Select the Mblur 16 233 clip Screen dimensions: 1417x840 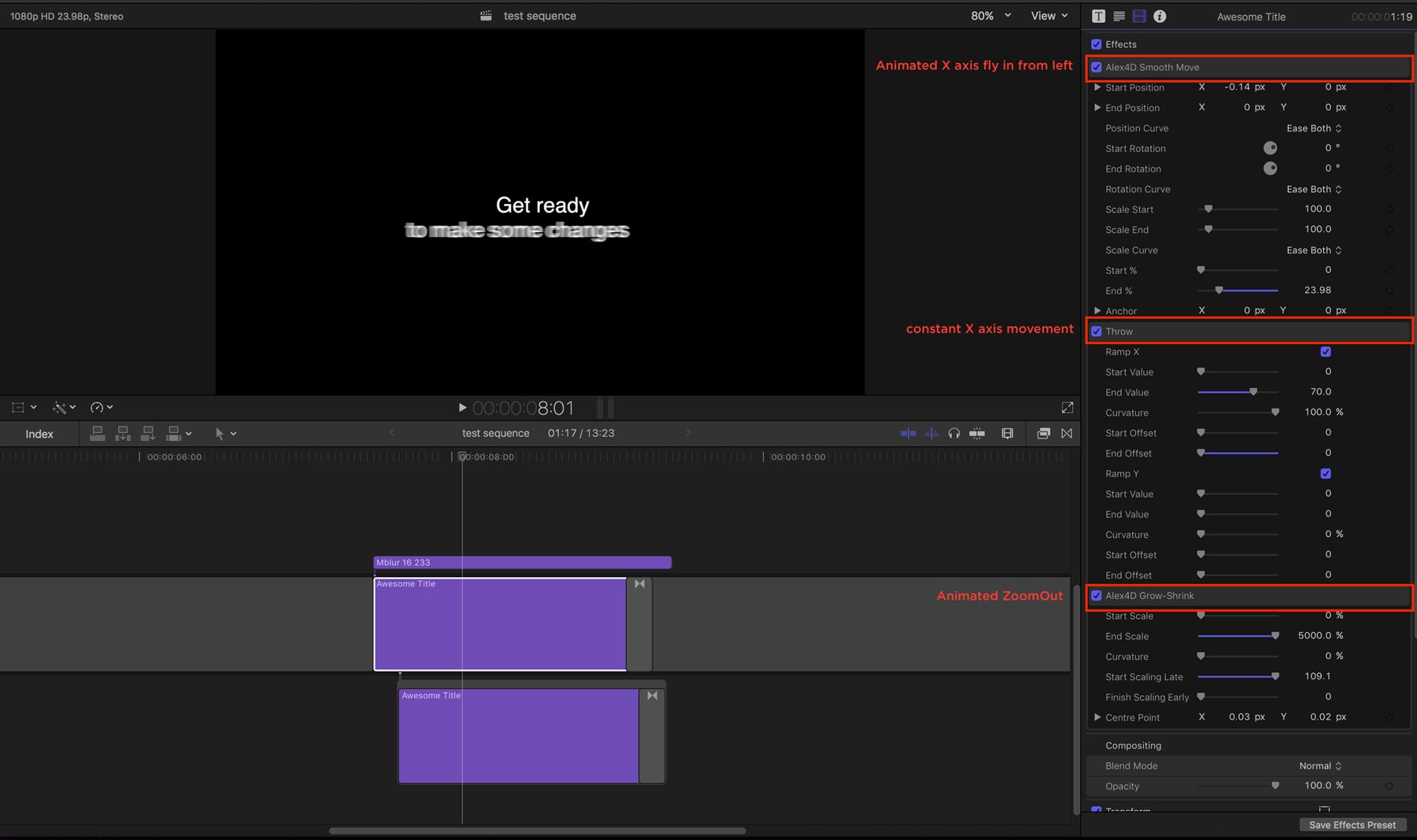(522, 563)
